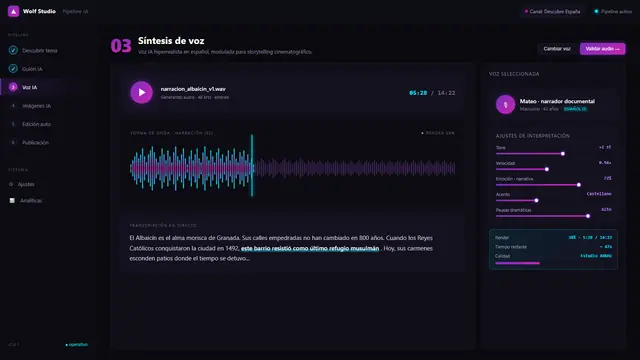Adjust the Pausas dramáticas slider handle

click(588, 216)
